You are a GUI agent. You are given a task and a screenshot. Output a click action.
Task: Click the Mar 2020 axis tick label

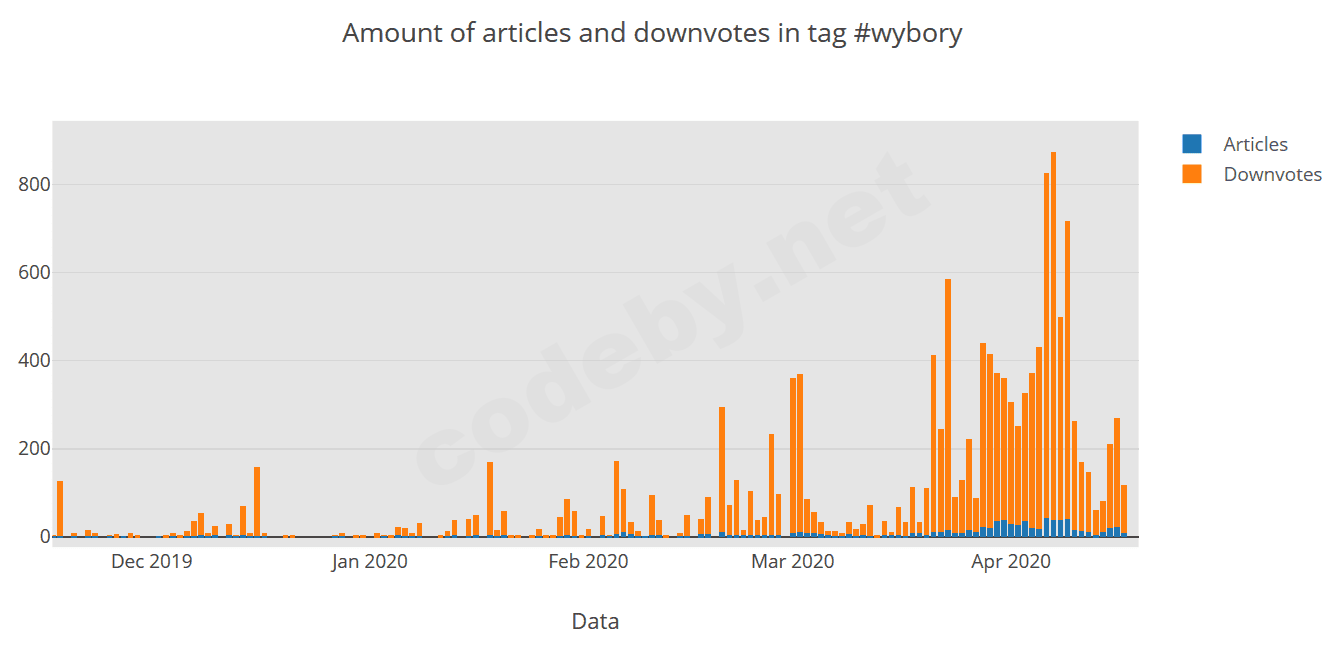[x=792, y=561]
